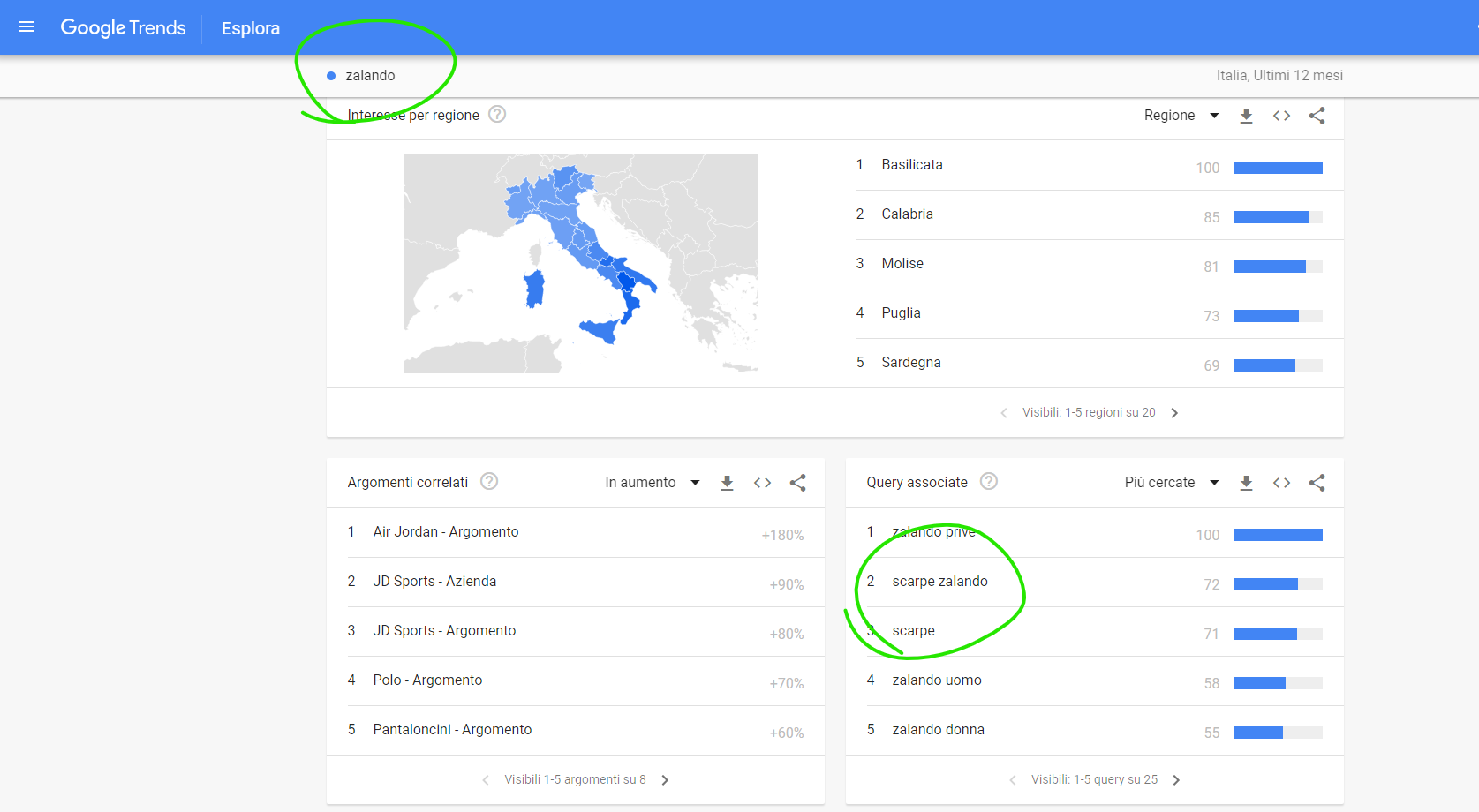Open the In aumento dropdown
The image size is (1479, 812).
coord(653,483)
